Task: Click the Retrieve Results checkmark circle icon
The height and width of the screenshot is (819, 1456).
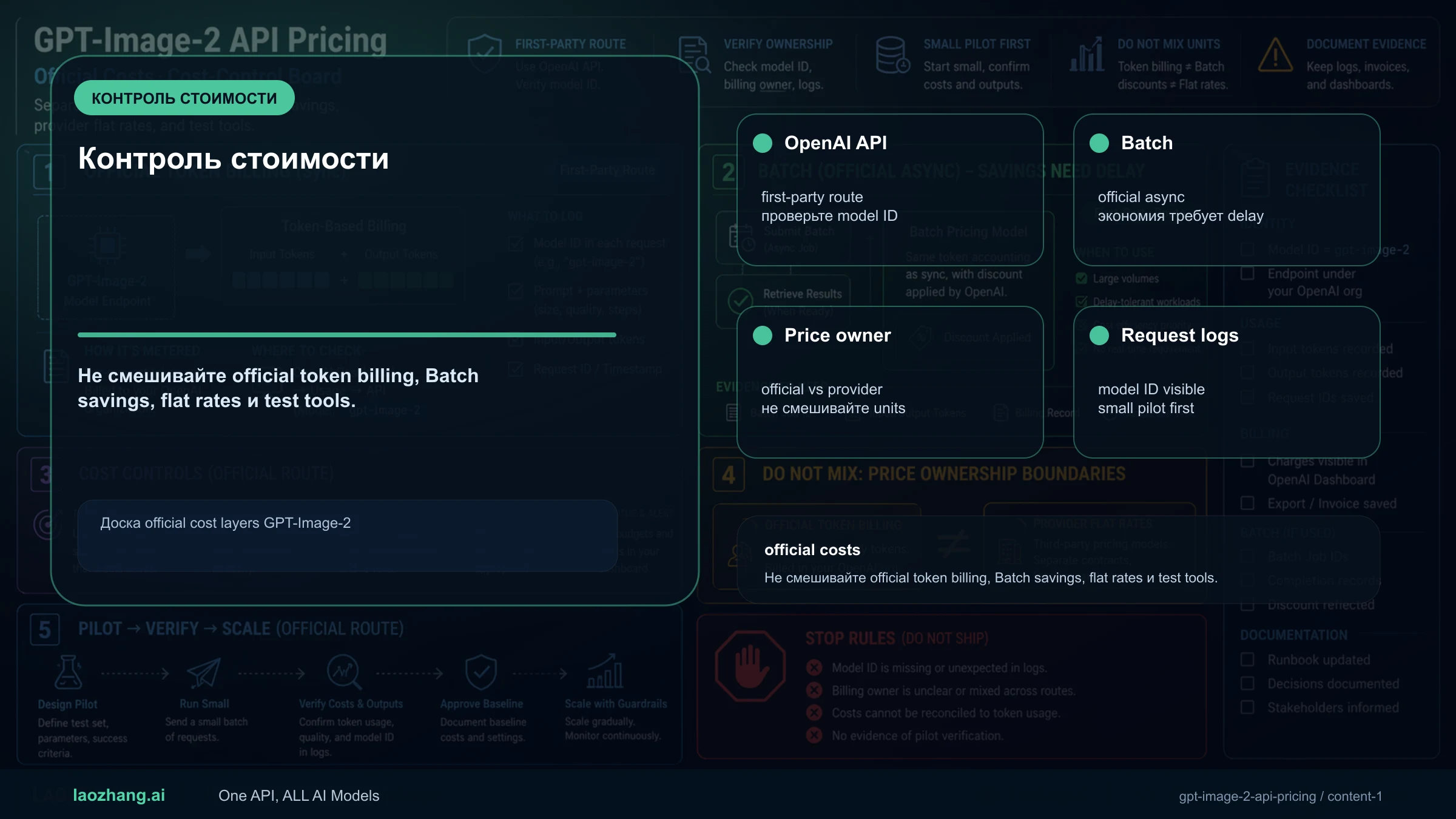Action: [740, 300]
